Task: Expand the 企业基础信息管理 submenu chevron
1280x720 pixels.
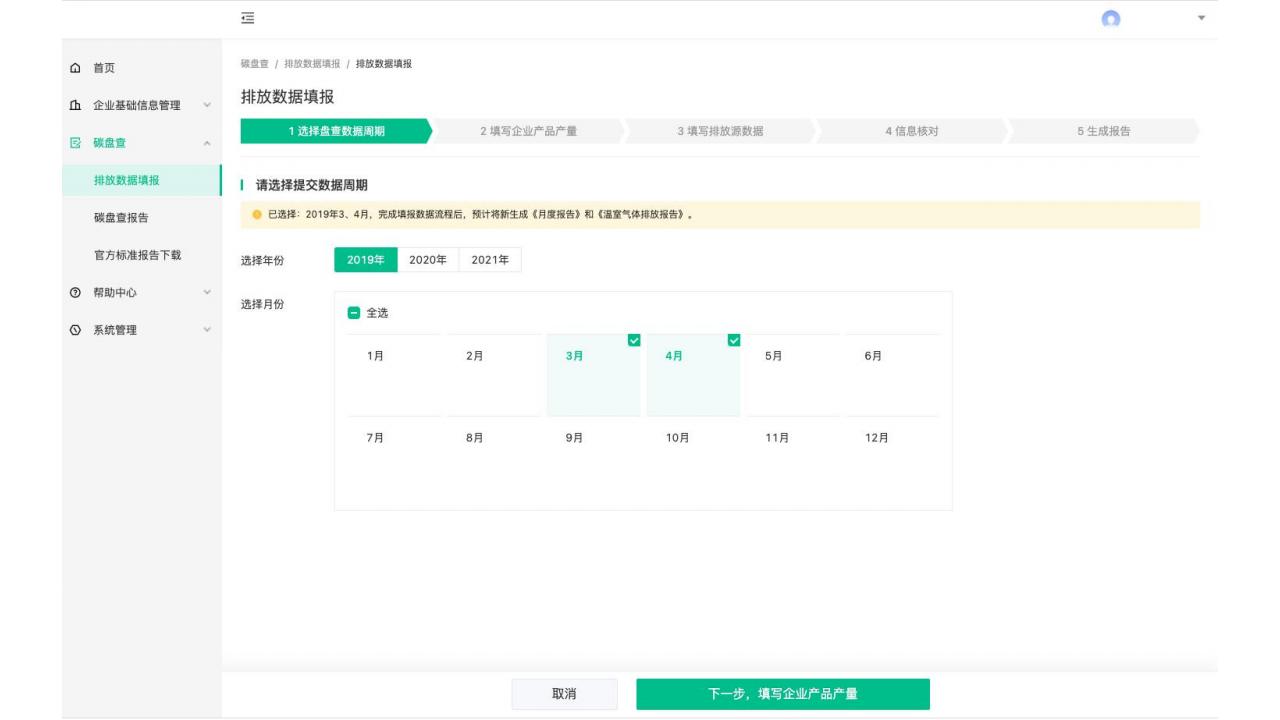Action: pos(207,105)
